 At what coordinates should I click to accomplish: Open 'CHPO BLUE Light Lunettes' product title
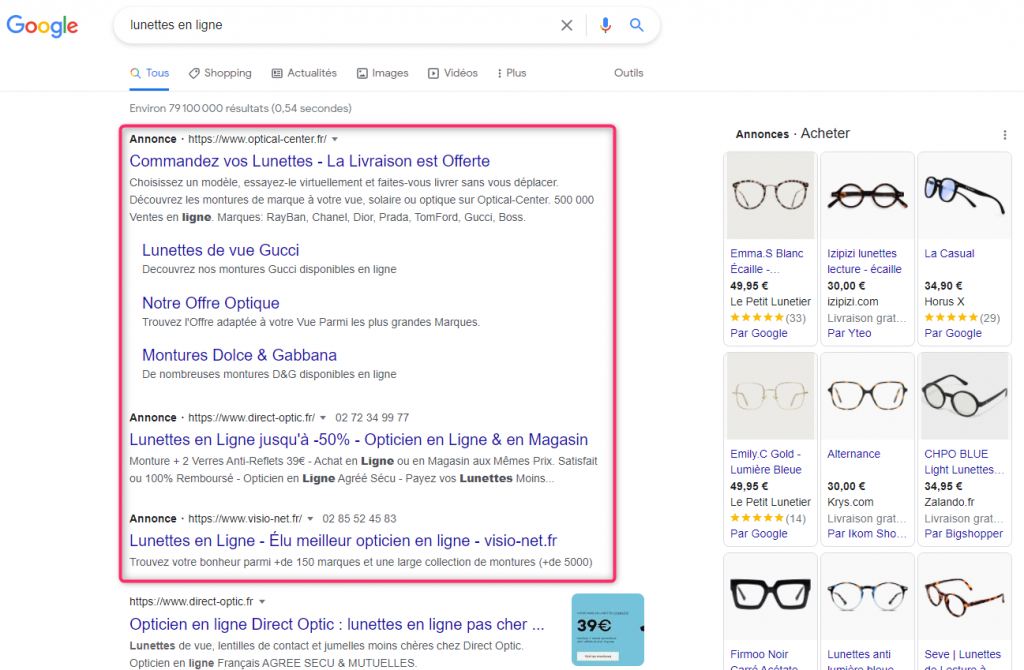(964, 462)
